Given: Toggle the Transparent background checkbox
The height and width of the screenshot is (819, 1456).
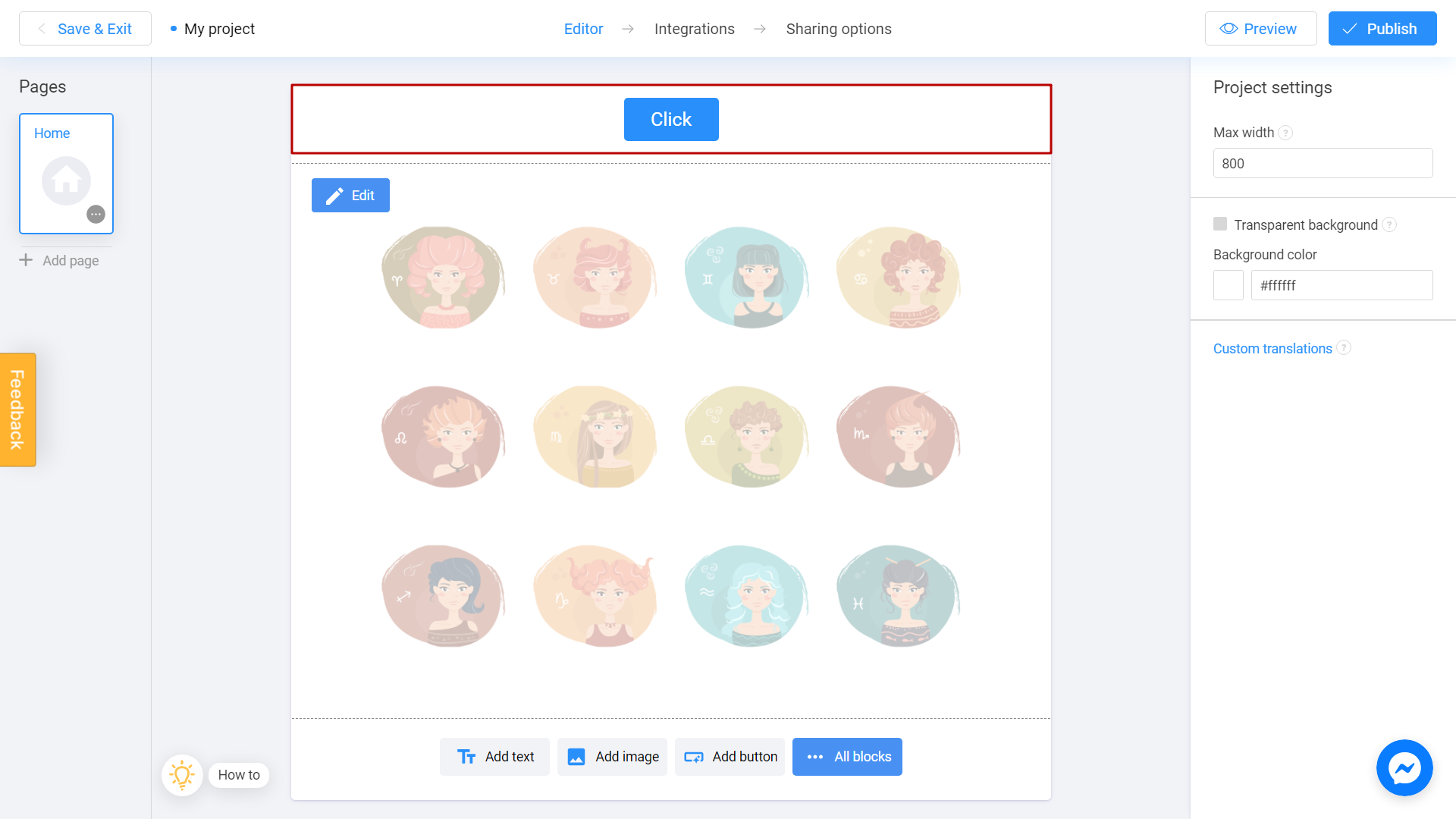Looking at the screenshot, I should tap(1219, 224).
